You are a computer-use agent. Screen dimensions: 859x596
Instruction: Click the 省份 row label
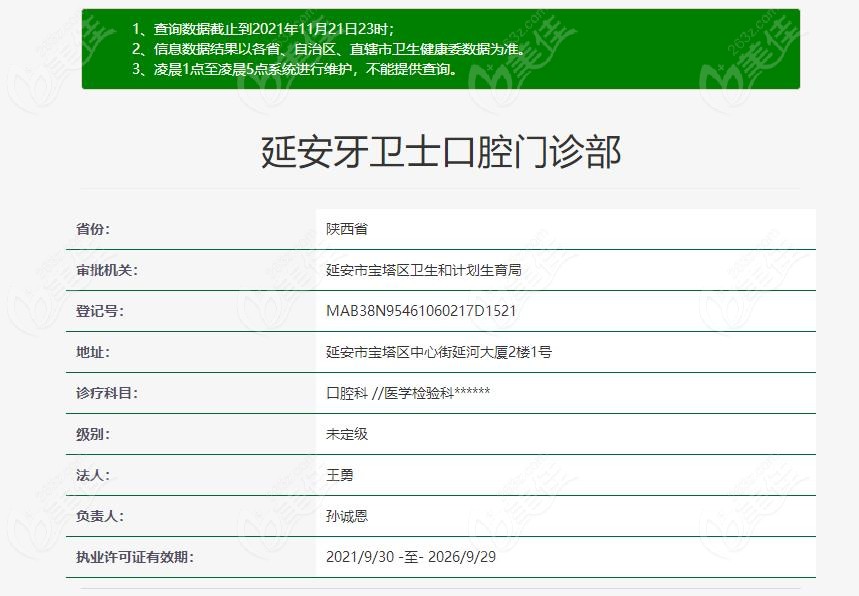[x=93, y=229]
